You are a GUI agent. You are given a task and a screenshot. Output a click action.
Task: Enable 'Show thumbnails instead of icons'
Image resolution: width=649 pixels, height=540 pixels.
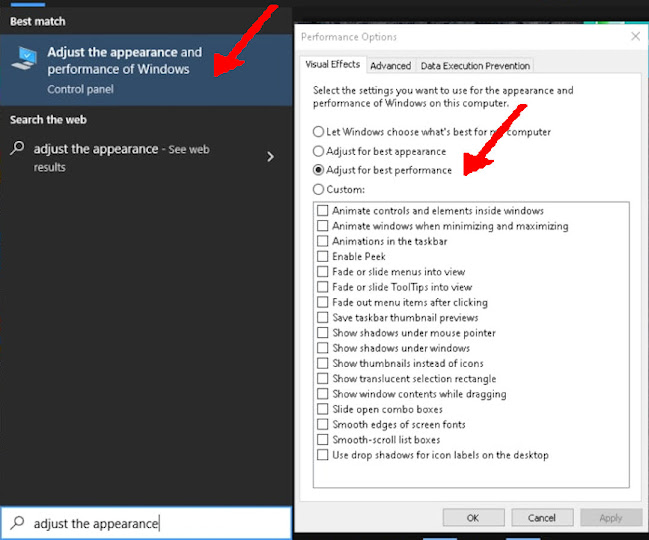click(322, 364)
